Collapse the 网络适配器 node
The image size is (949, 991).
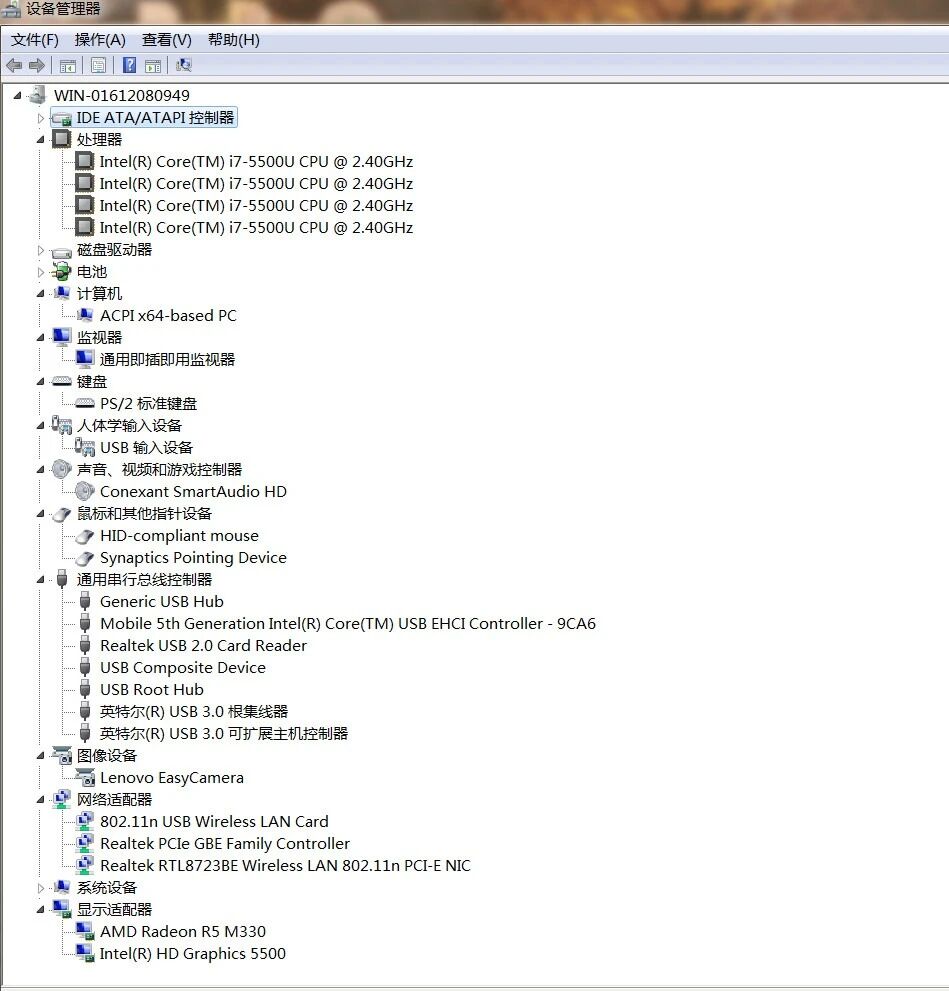[40, 799]
